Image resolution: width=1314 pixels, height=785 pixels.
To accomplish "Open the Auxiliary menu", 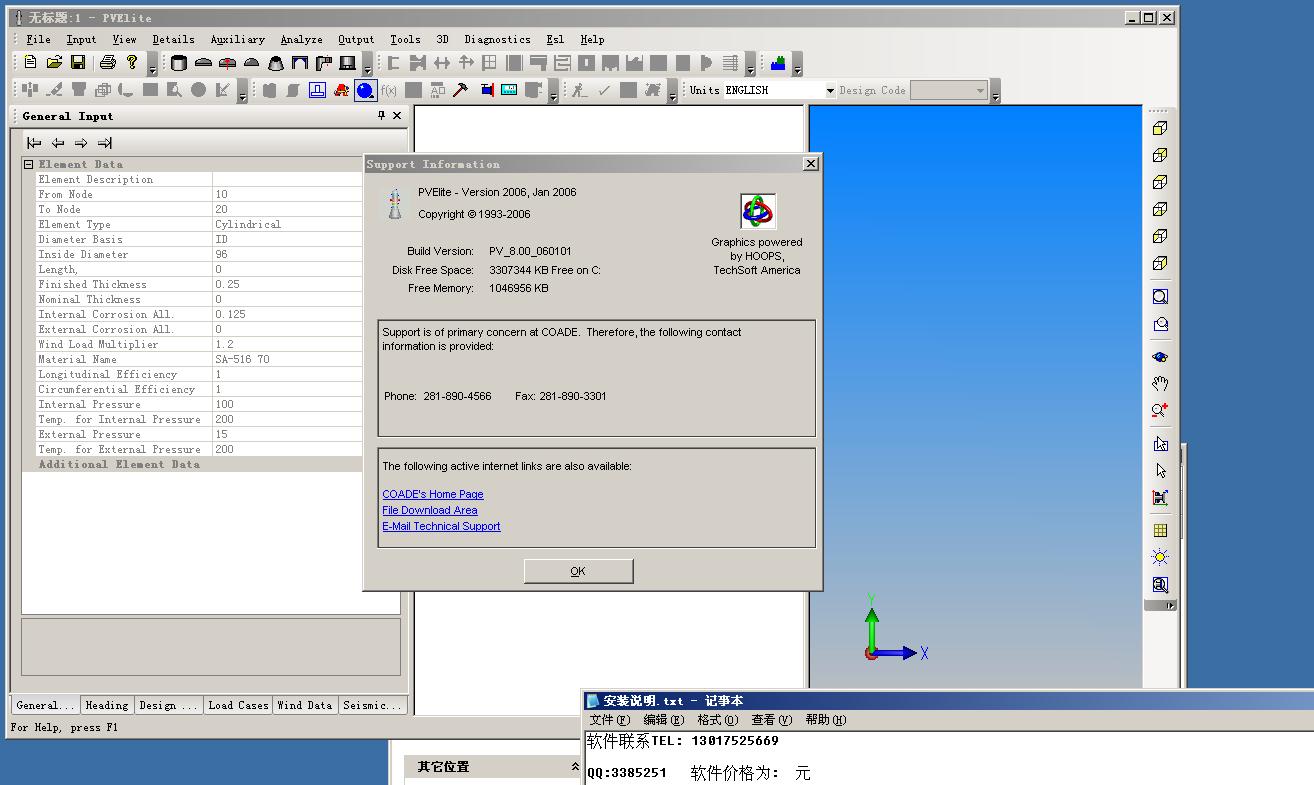I will [x=237, y=39].
